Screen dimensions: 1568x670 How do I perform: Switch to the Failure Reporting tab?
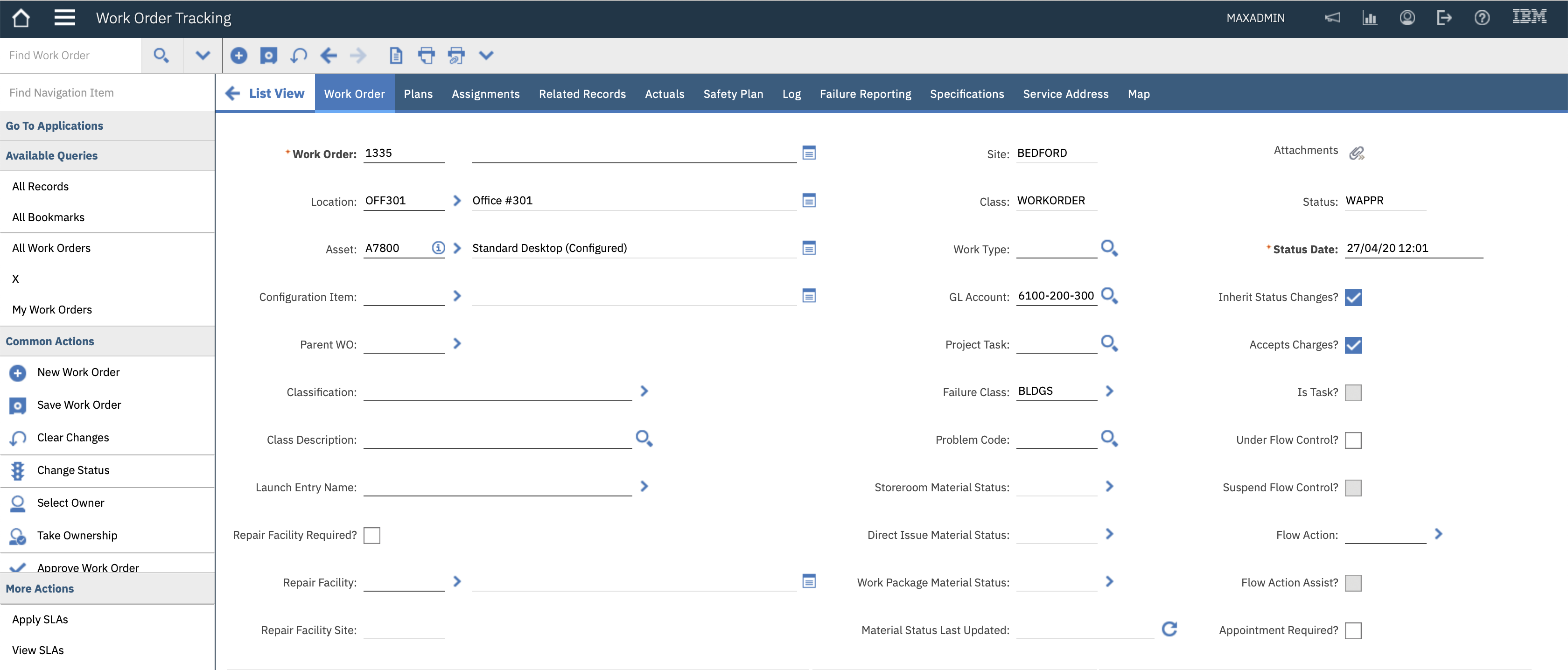pyautogui.click(x=865, y=94)
